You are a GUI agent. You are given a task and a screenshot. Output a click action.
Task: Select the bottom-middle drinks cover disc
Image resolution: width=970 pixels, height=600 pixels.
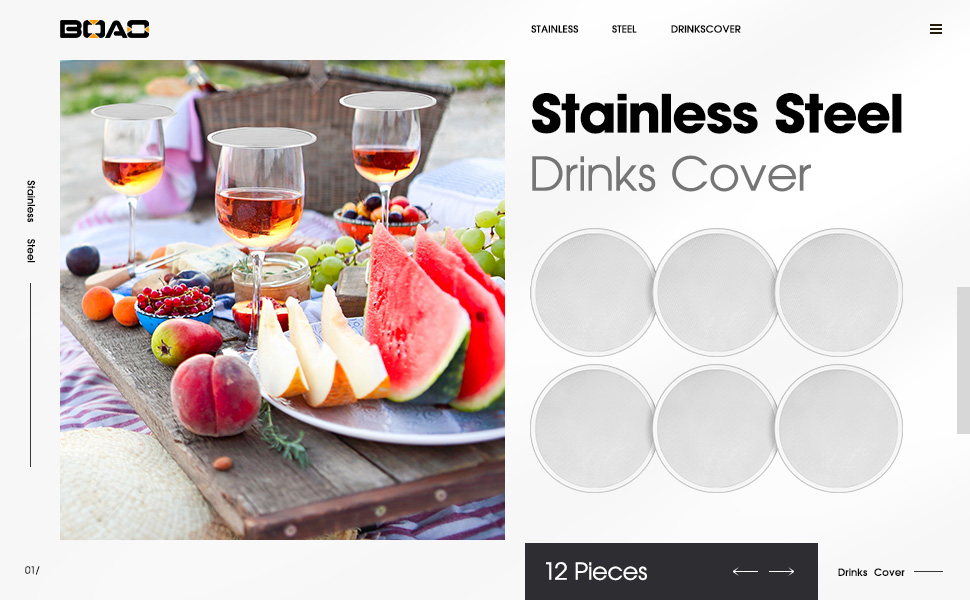pos(716,428)
